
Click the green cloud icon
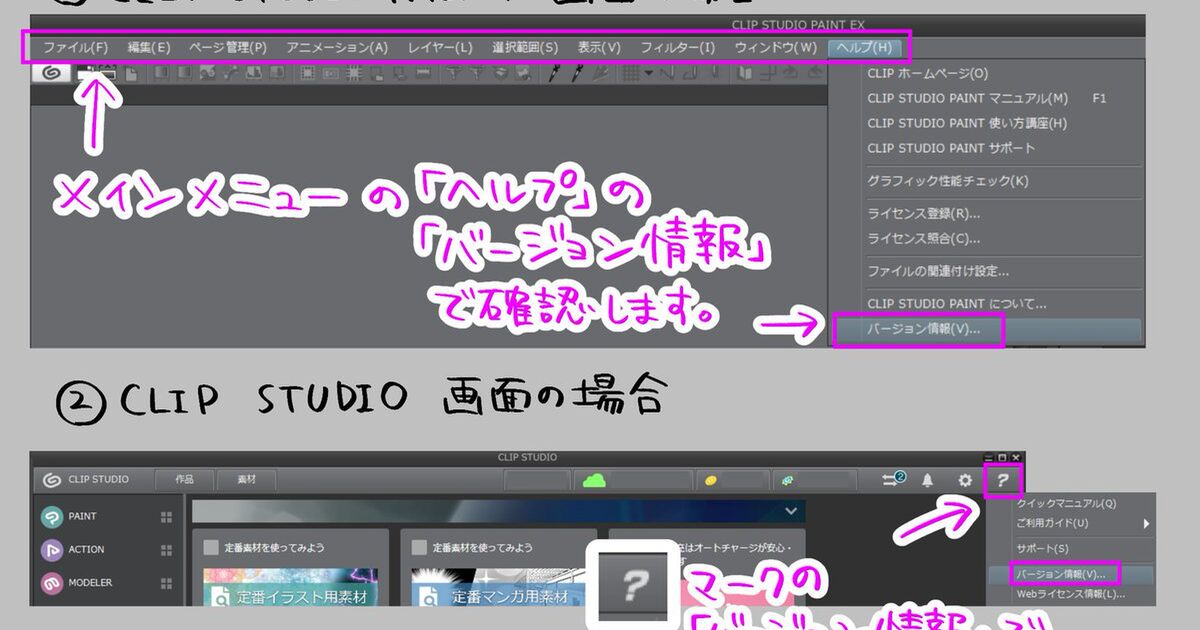[x=595, y=480]
